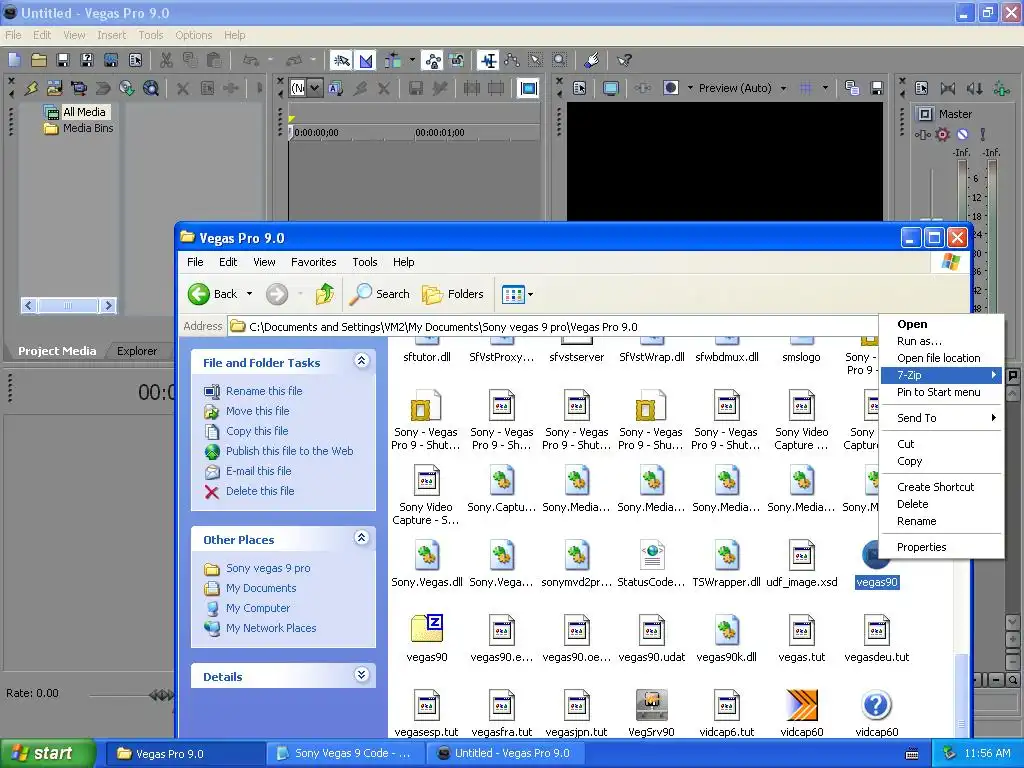The height and width of the screenshot is (768, 1024).
Task: Click Extract Audio from CD icon
Action: tap(127, 88)
